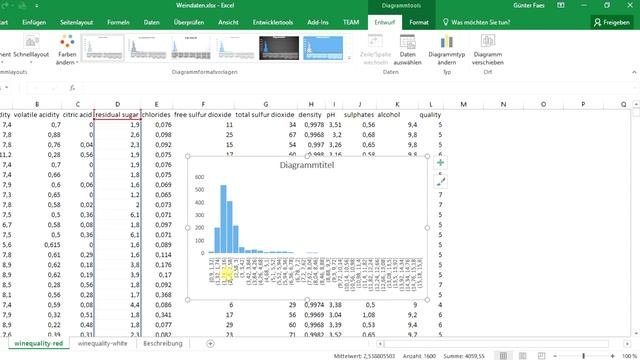Image resolution: width=640 pixels, height=360 pixels.
Task: Open Quick Access Toolbar customize dropdown
Action: 37,6
